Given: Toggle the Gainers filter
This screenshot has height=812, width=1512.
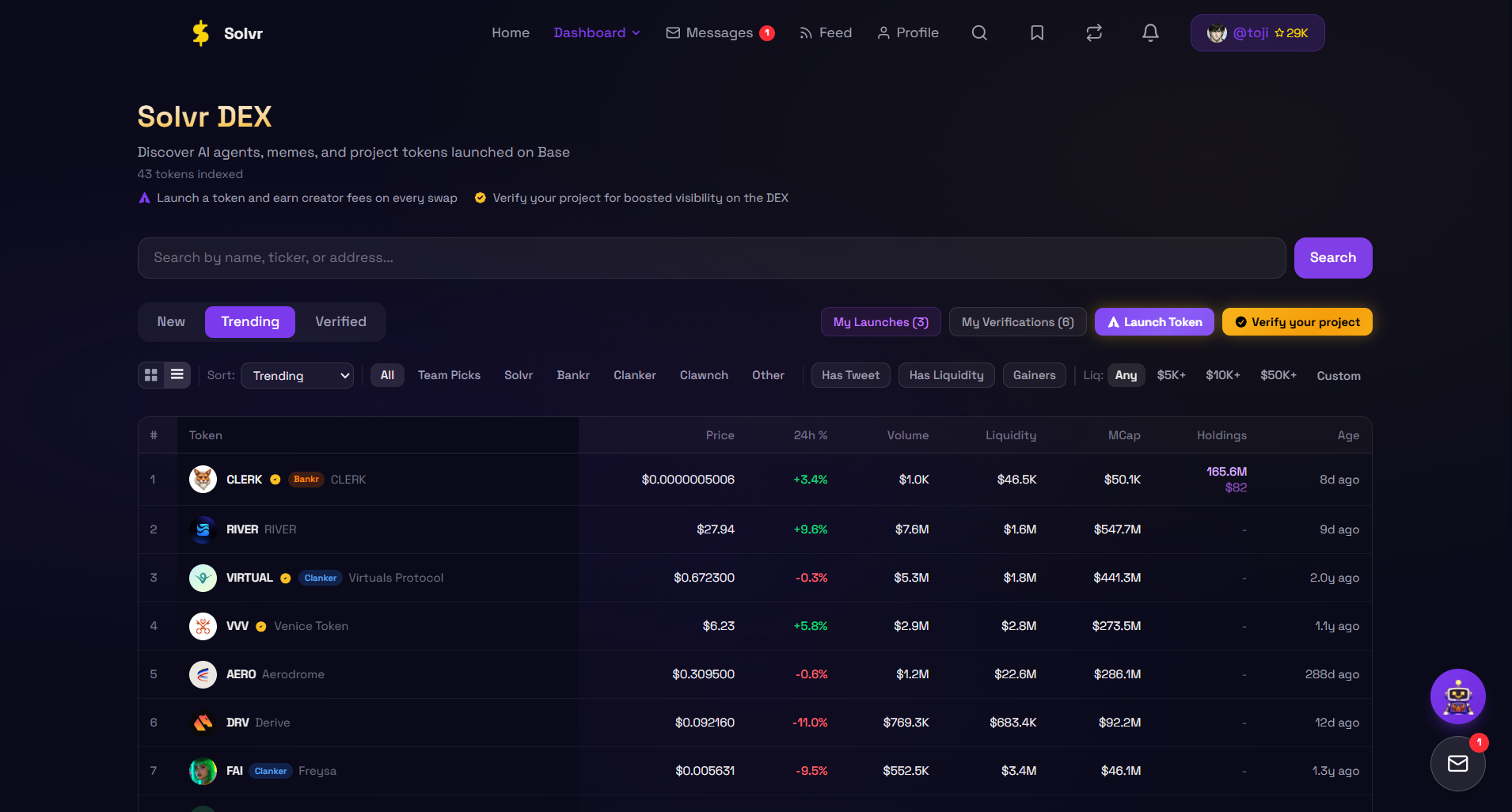Looking at the screenshot, I should pyautogui.click(x=1034, y=375).
